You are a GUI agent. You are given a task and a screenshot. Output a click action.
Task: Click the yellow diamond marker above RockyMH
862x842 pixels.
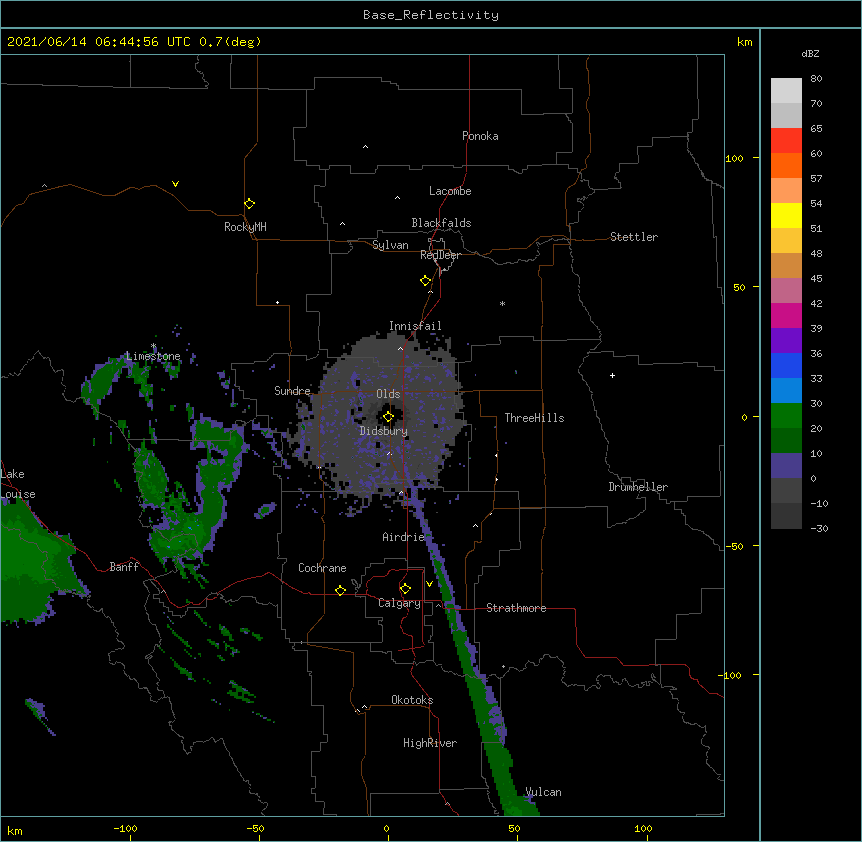point(249,203)
